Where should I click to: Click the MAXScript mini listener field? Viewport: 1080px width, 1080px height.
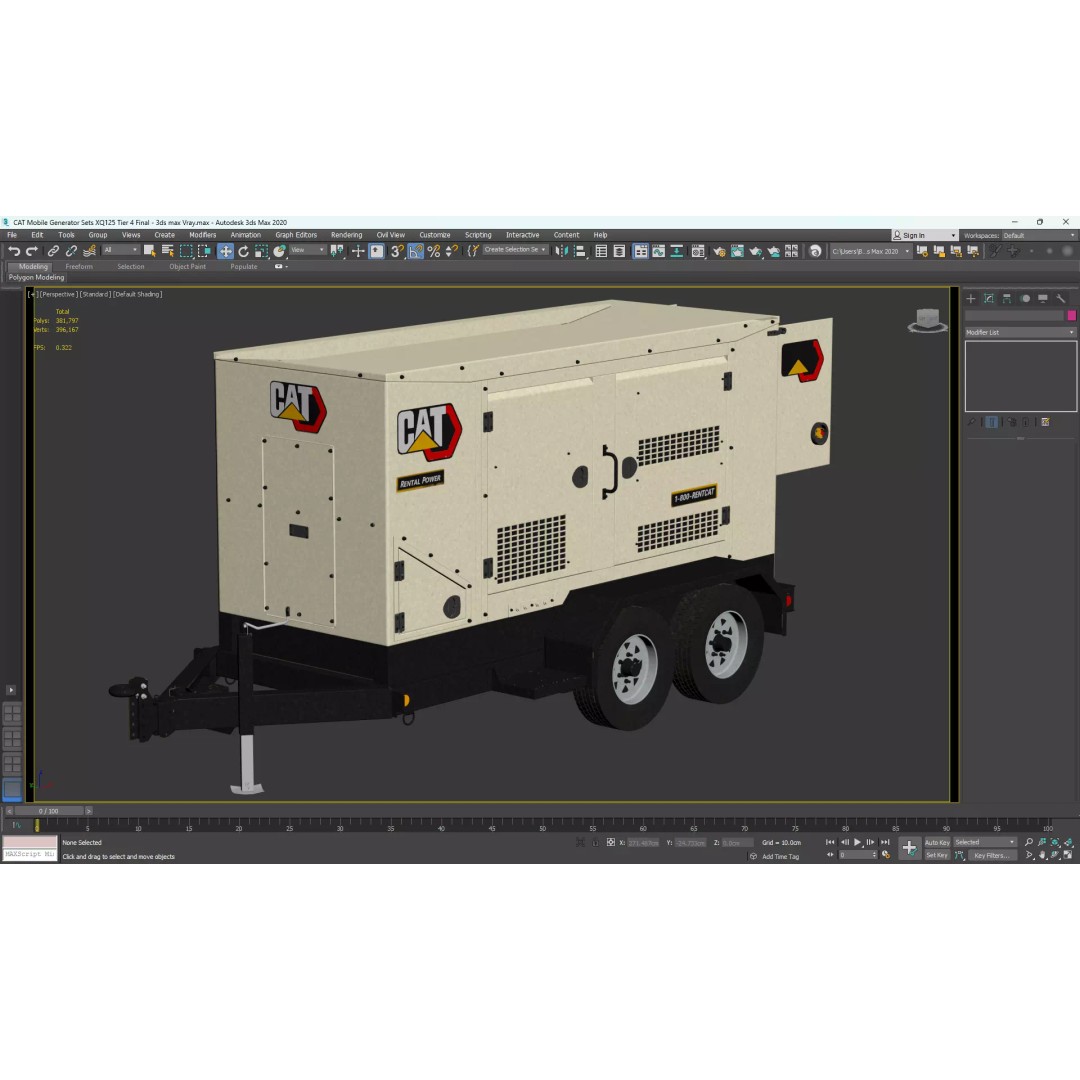click(30, 854)
